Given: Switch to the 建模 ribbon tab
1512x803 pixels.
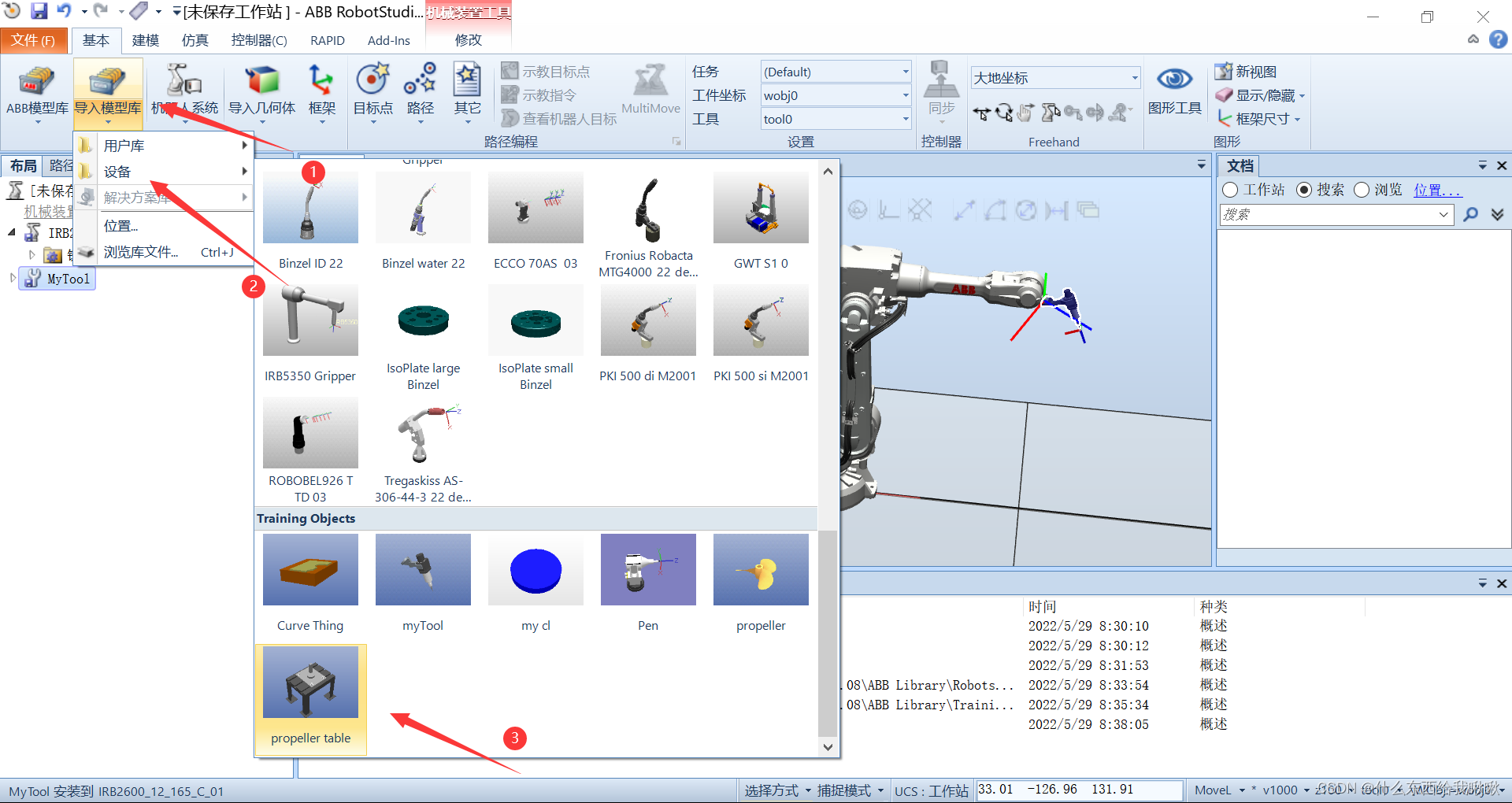Looking at the screenshot, I should [x=146, y=40].
